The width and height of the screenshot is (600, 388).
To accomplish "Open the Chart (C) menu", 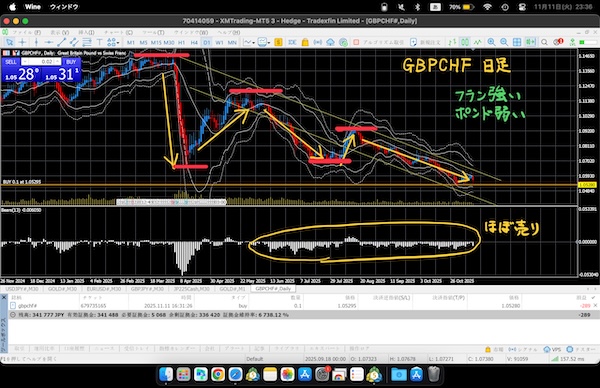I will 118,33.
